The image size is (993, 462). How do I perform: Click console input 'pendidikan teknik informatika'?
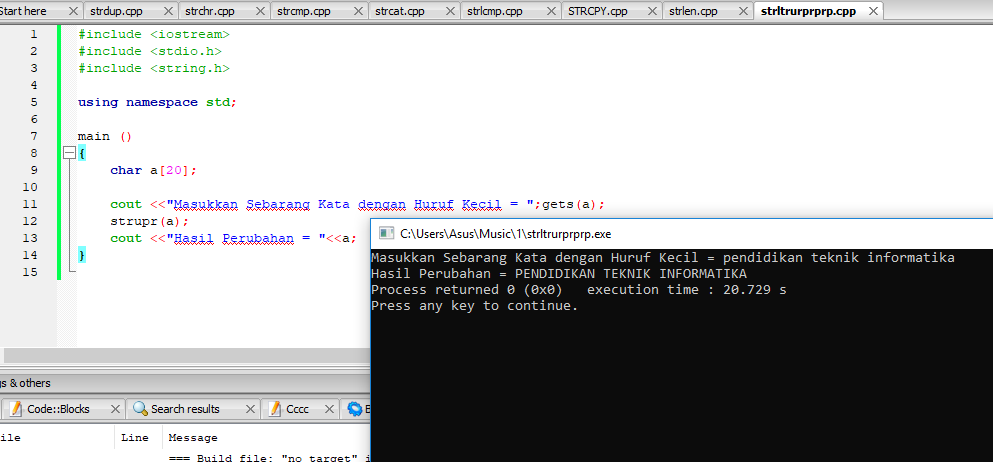[838, 258]
